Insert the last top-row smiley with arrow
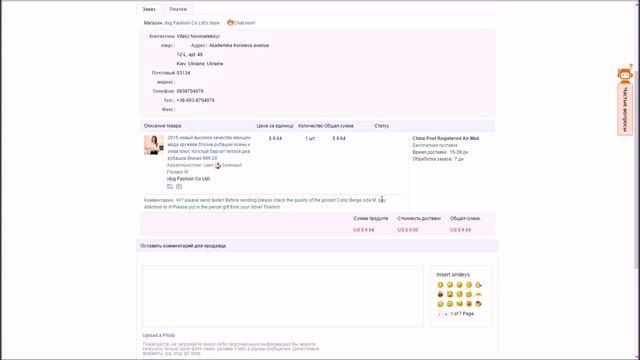The height and width of the screenshot is (360, 640). pos(478,285)
